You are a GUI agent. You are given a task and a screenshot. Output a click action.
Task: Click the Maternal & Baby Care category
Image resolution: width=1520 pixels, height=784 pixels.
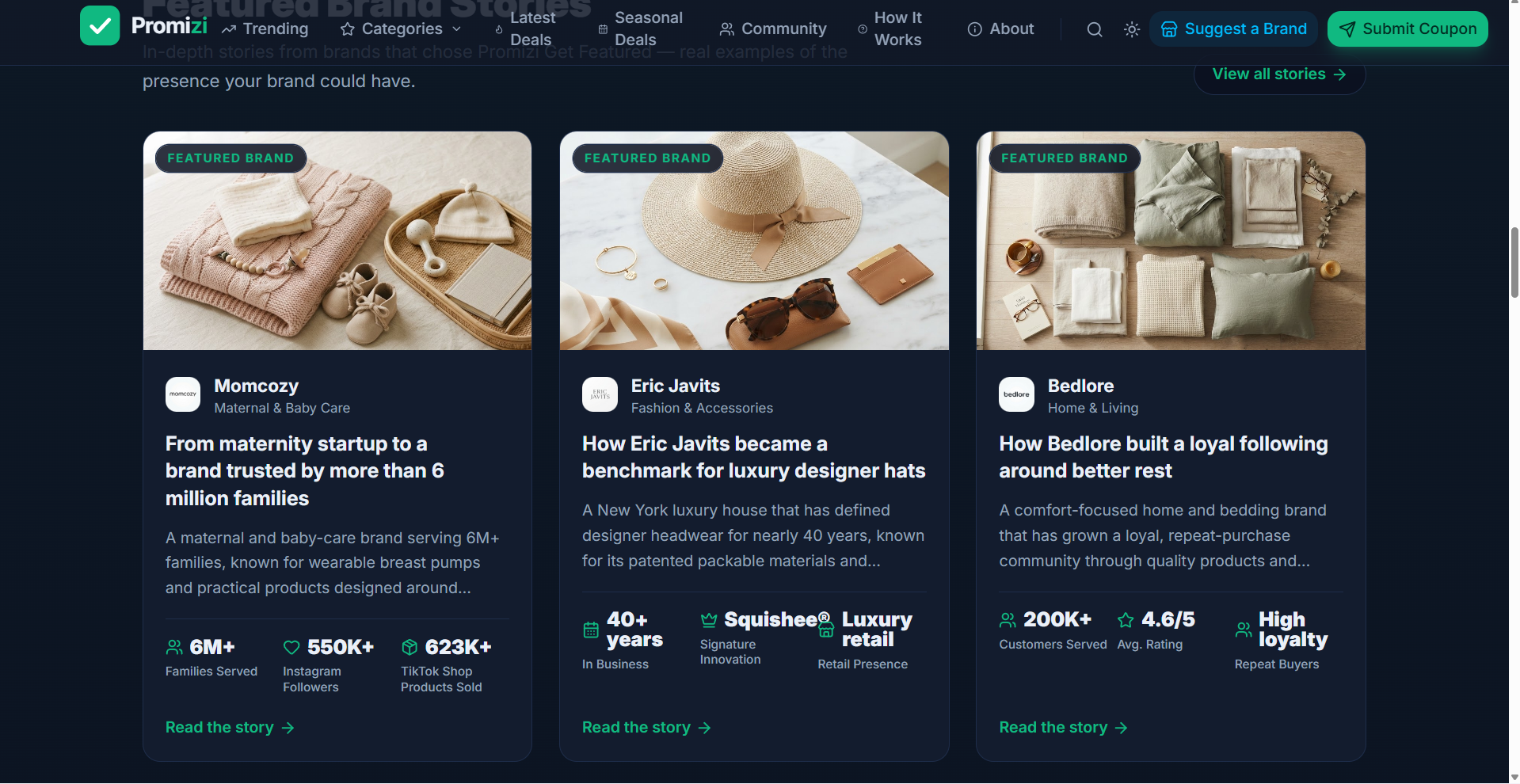(x=282, y=408)
